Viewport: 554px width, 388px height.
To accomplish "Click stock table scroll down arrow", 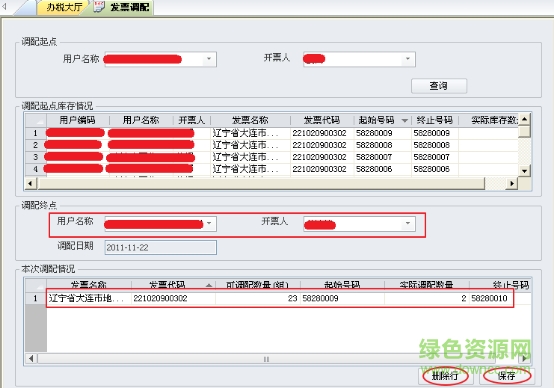I will click(x=524, y=171).
